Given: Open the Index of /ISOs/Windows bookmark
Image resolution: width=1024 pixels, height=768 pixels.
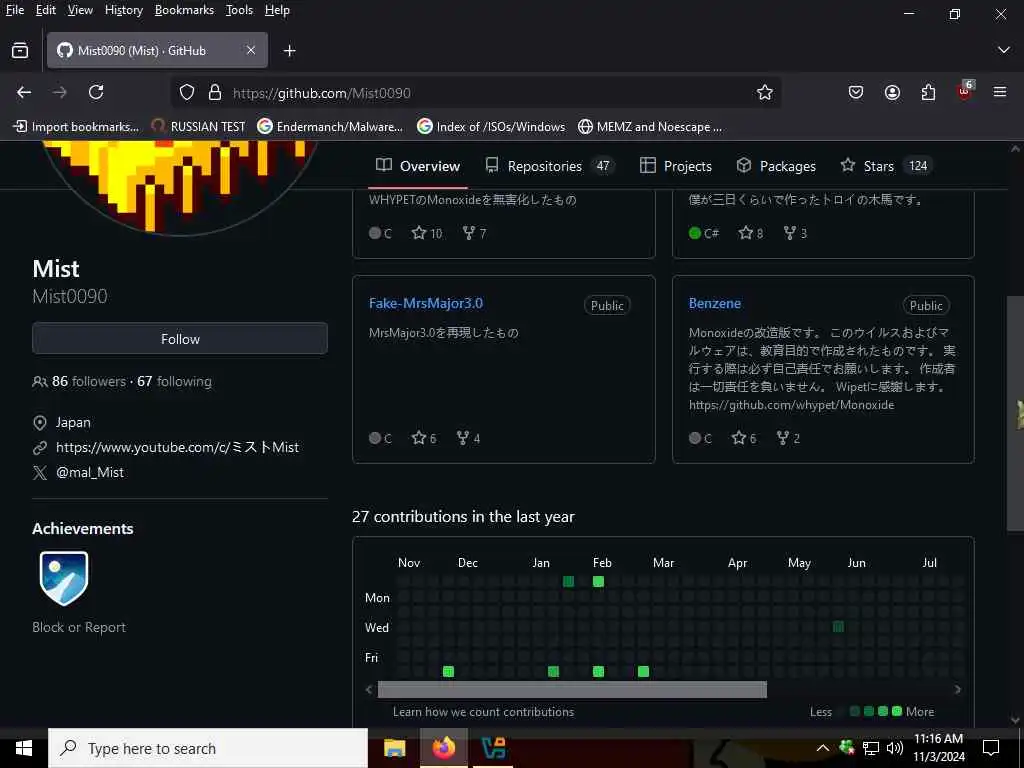Looking at the screenshot, I should pos(491,127).
